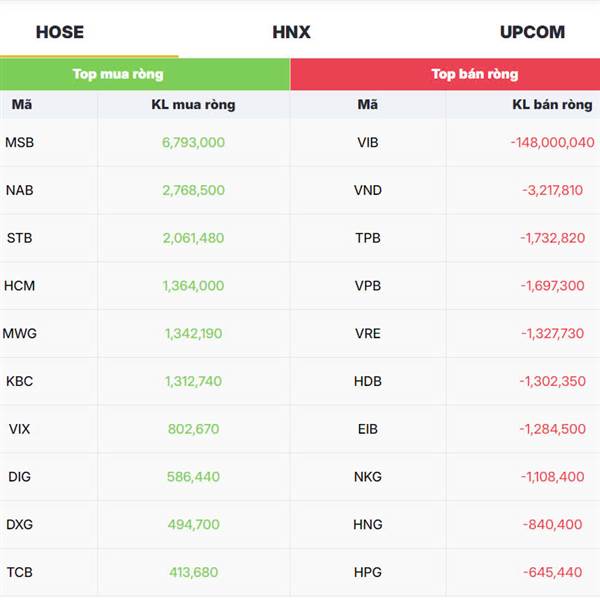Select the MWG ticker

[x=20, y=333]
